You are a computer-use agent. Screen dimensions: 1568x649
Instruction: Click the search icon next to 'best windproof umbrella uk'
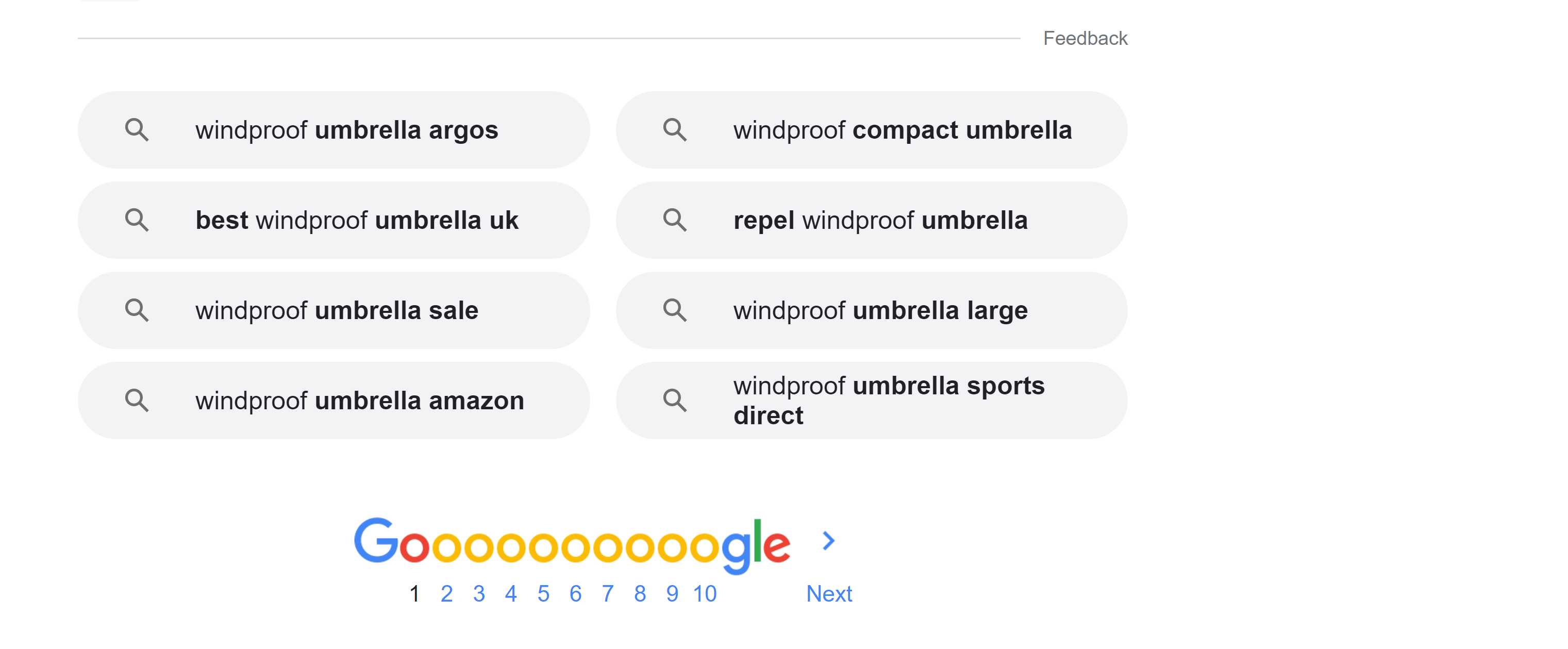[137, 220]
